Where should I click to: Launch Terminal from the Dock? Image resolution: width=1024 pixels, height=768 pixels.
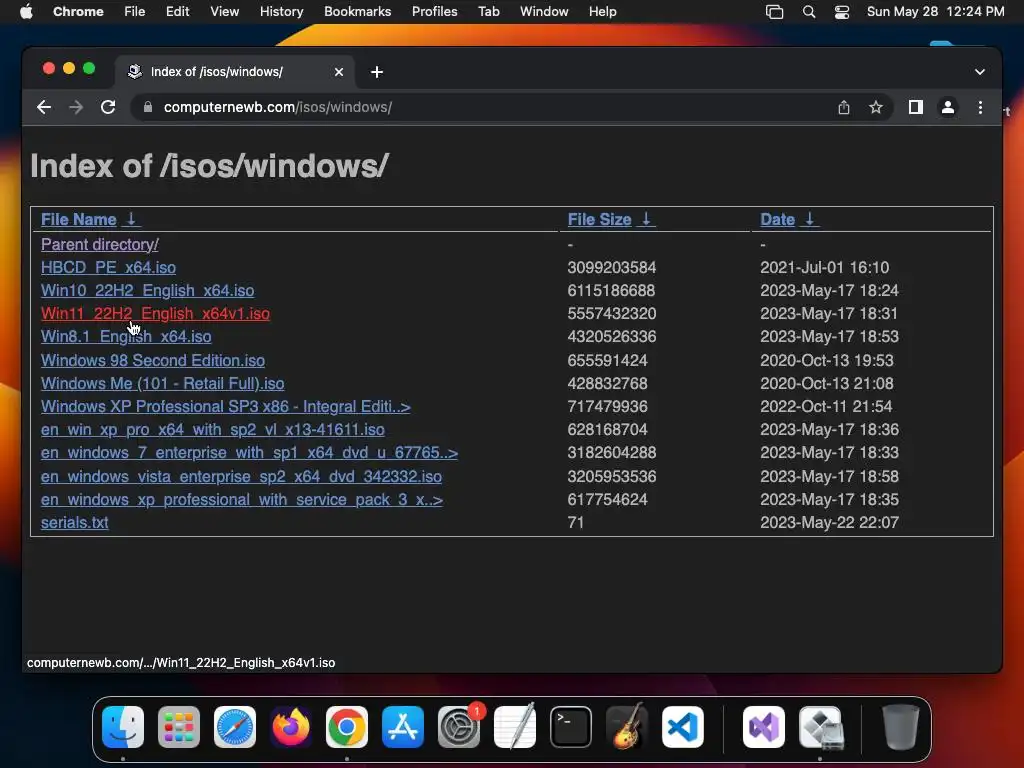point(571,727)
